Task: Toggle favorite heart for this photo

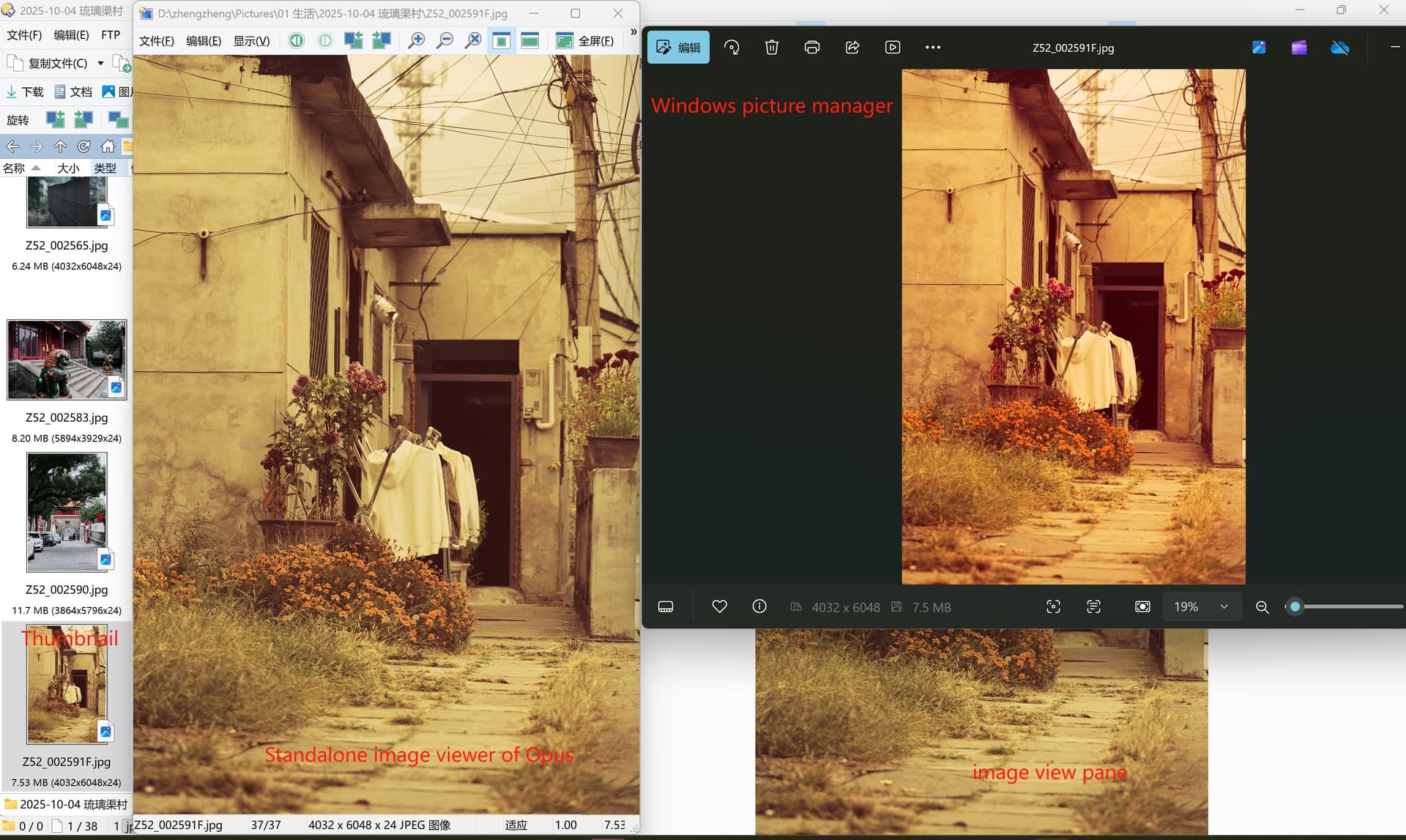Action: click(719, 606)
